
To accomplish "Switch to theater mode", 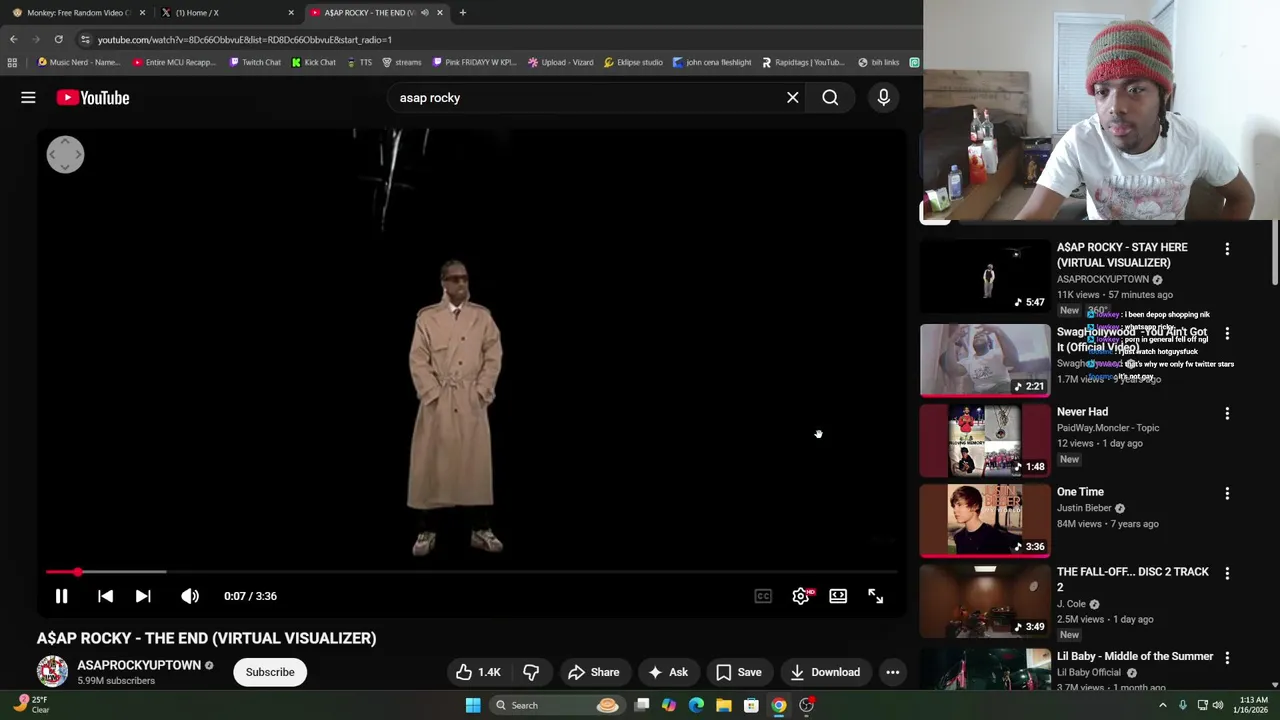I will tap(838, 596).
